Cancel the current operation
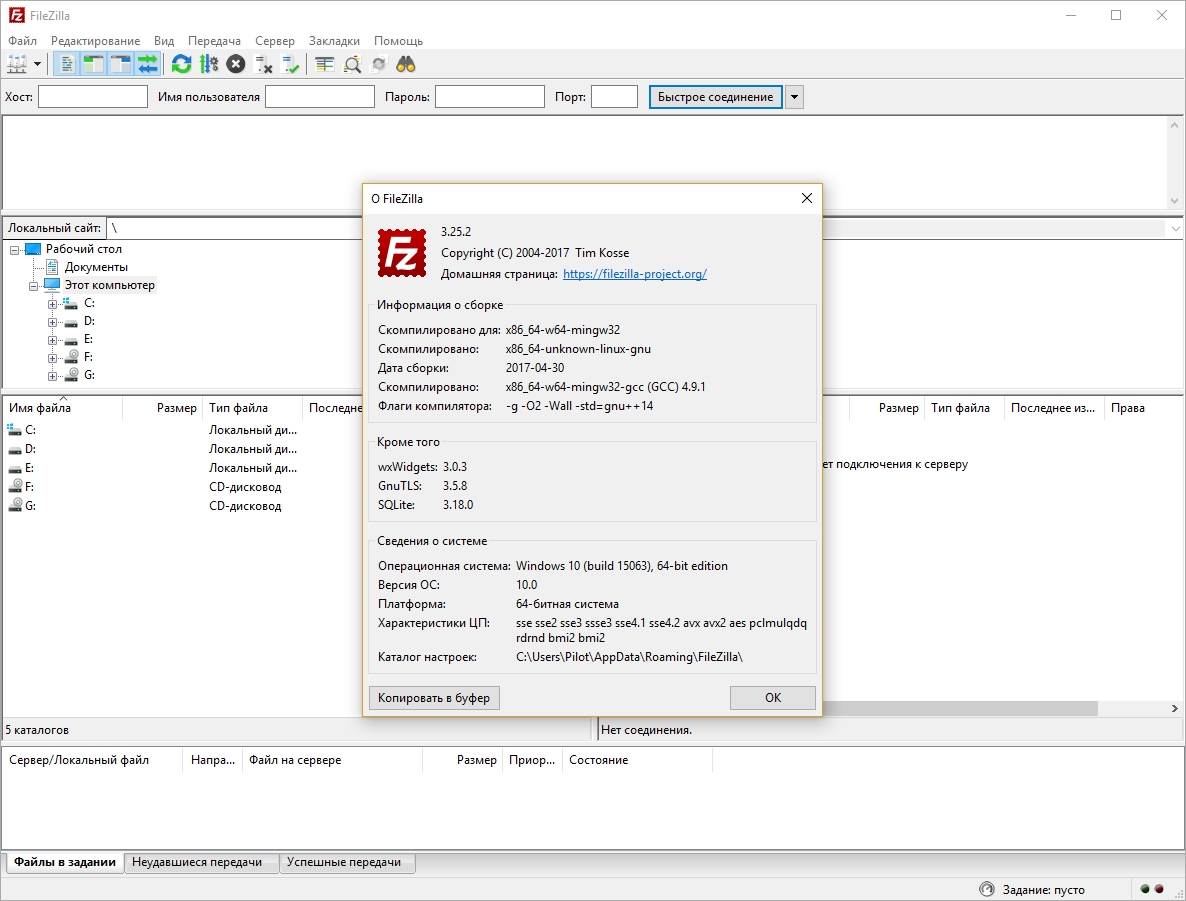The height and width of the screenshot is (901, 1186). [236, 64]
